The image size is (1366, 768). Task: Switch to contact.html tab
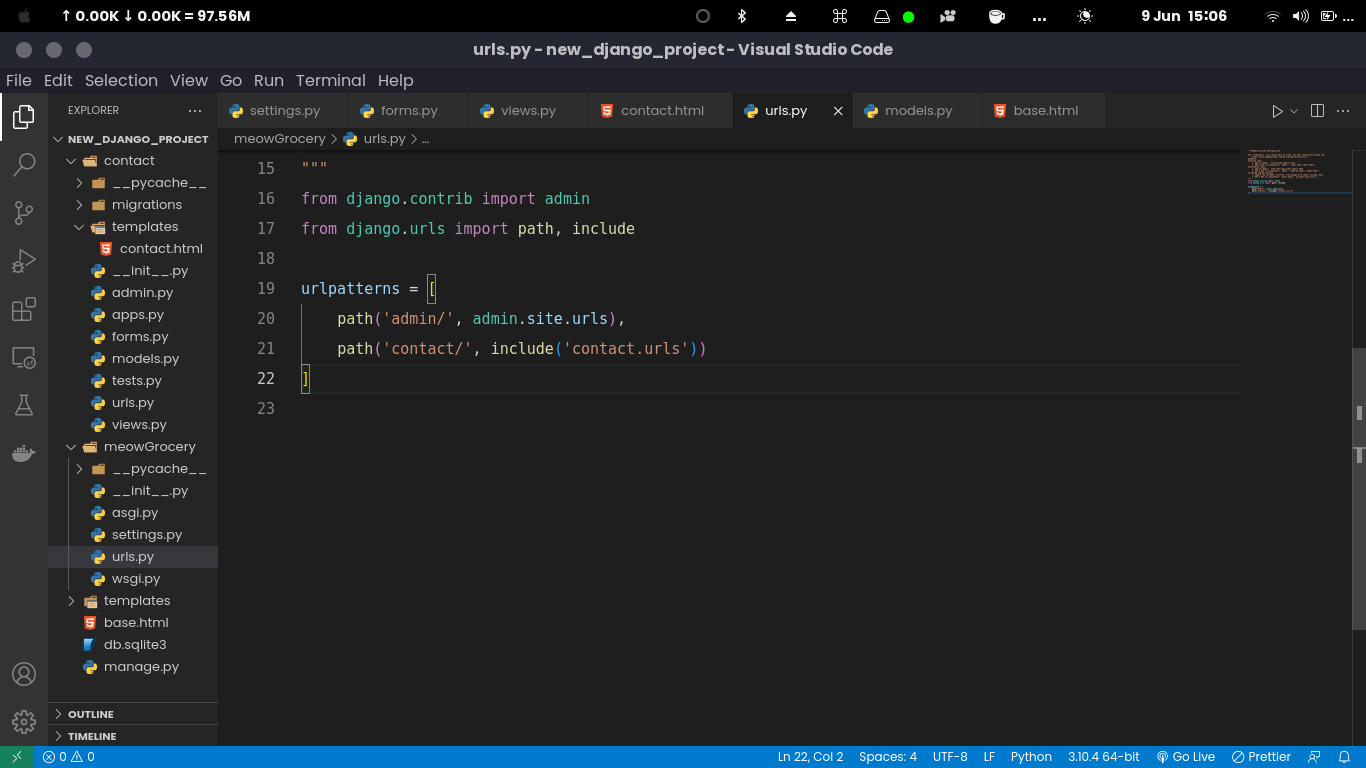click(x=660, y=111)
